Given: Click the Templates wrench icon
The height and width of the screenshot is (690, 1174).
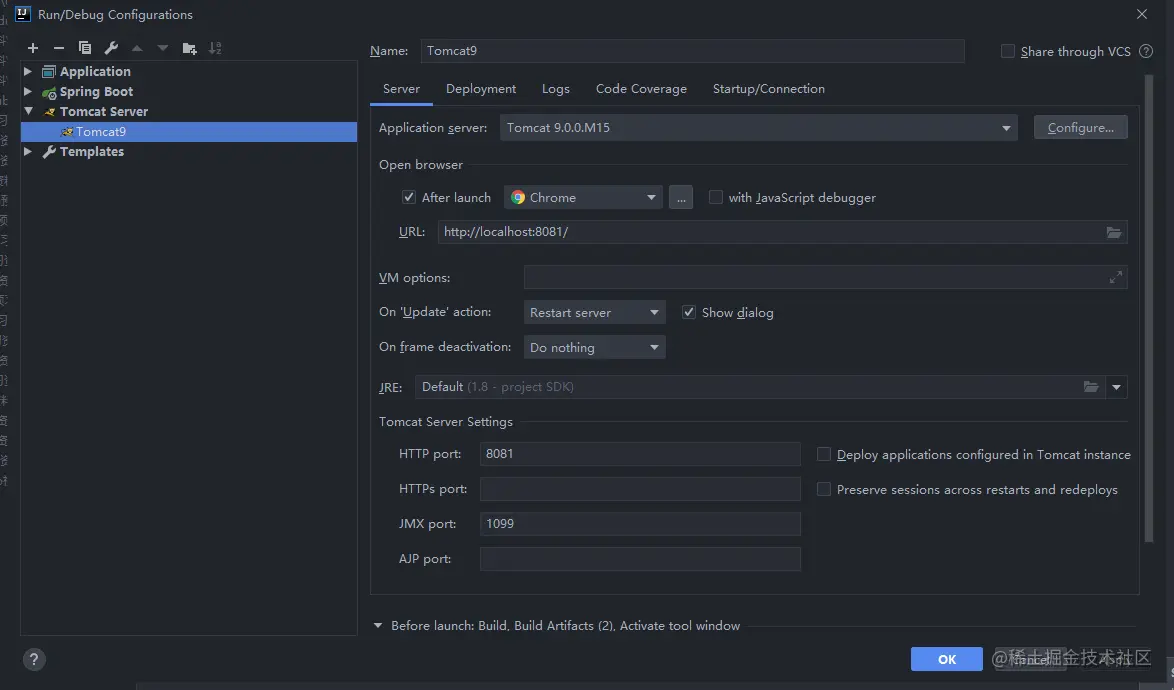Looking at the screenshot, I should pos(49,152).
